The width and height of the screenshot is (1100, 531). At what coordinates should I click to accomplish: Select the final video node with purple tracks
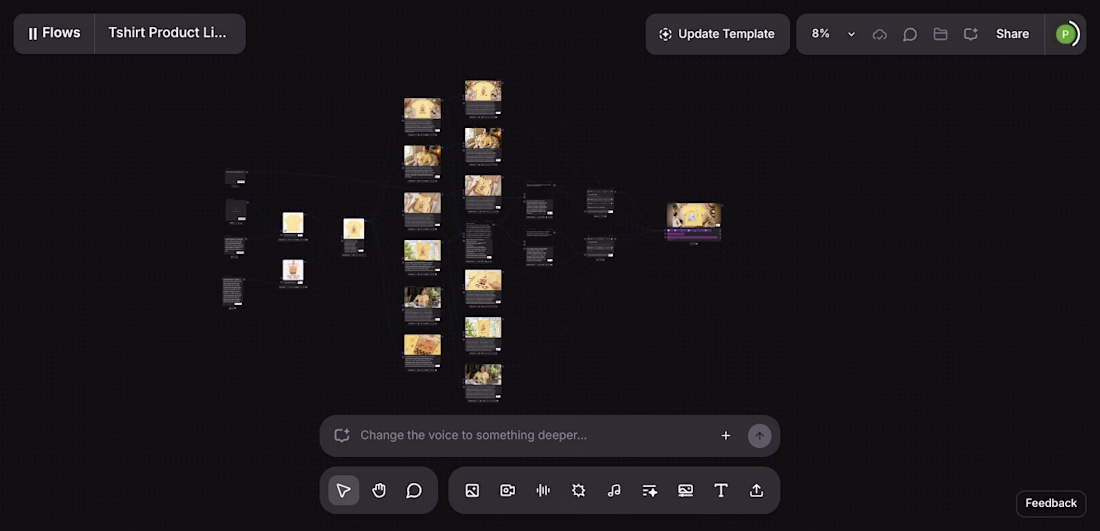(694, 223)
